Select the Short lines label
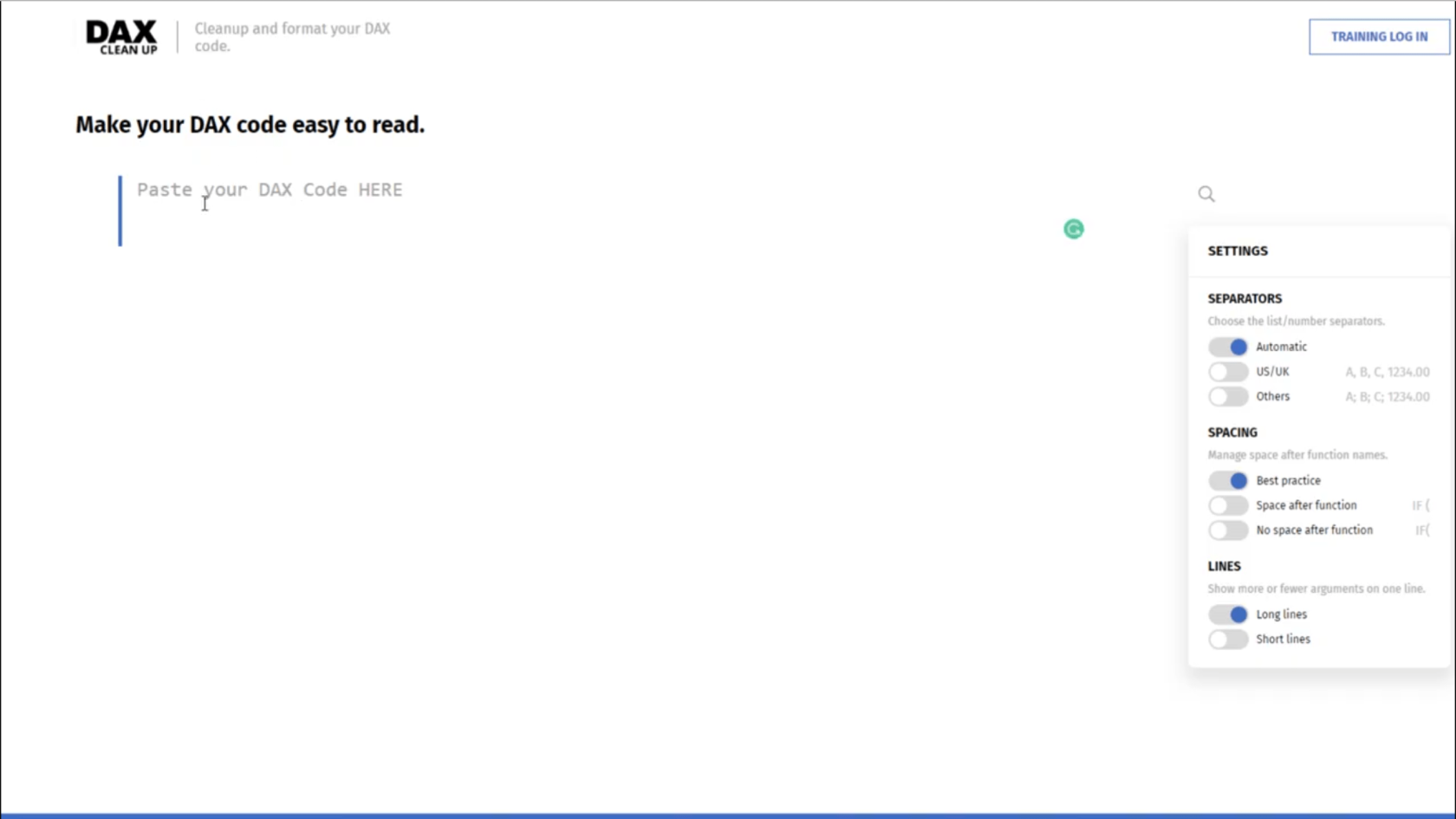Viewport: 1456px width, 819px height. [1283, 640]
